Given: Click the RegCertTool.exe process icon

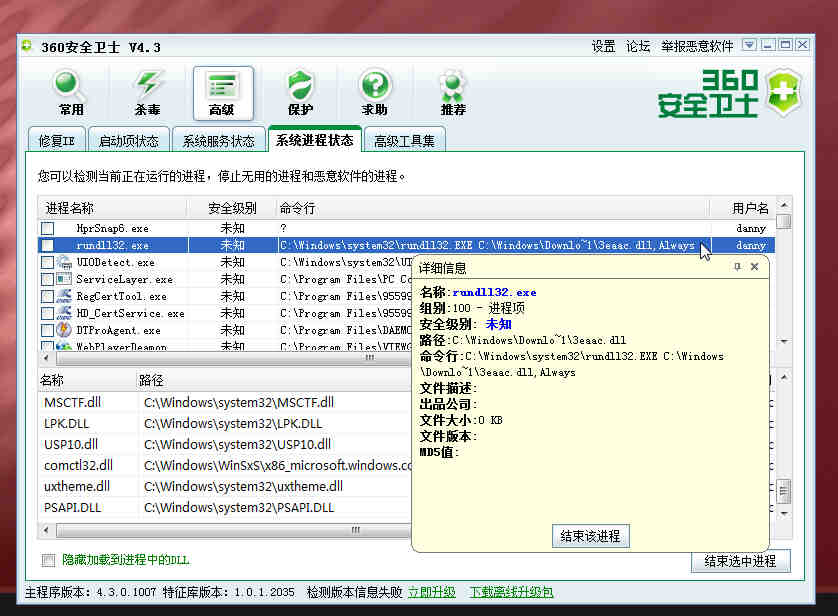Looking at the screenshot, I should point(64,296).
